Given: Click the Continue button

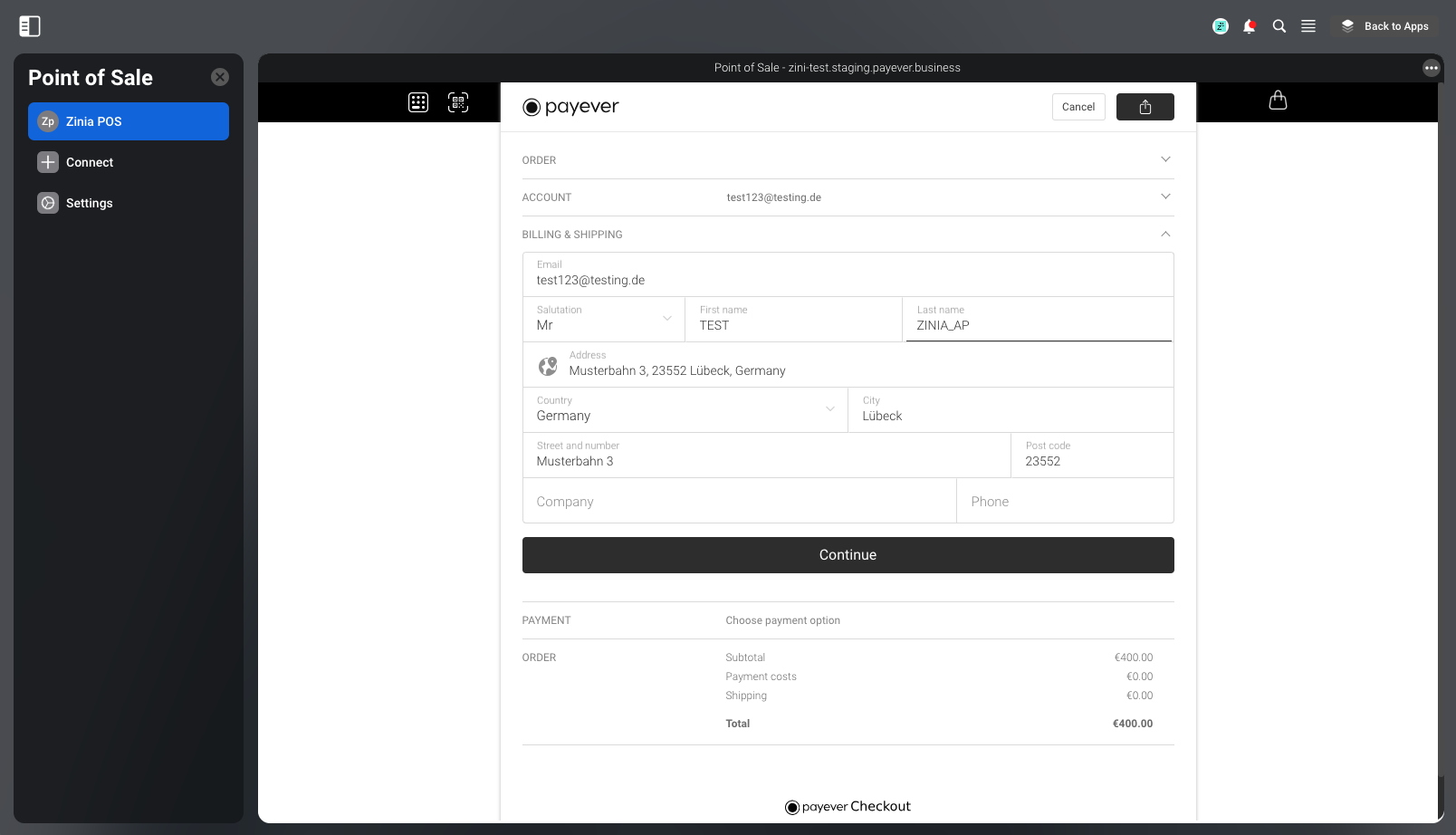Looking at the screenshot, I should click(x=848, y=555).
